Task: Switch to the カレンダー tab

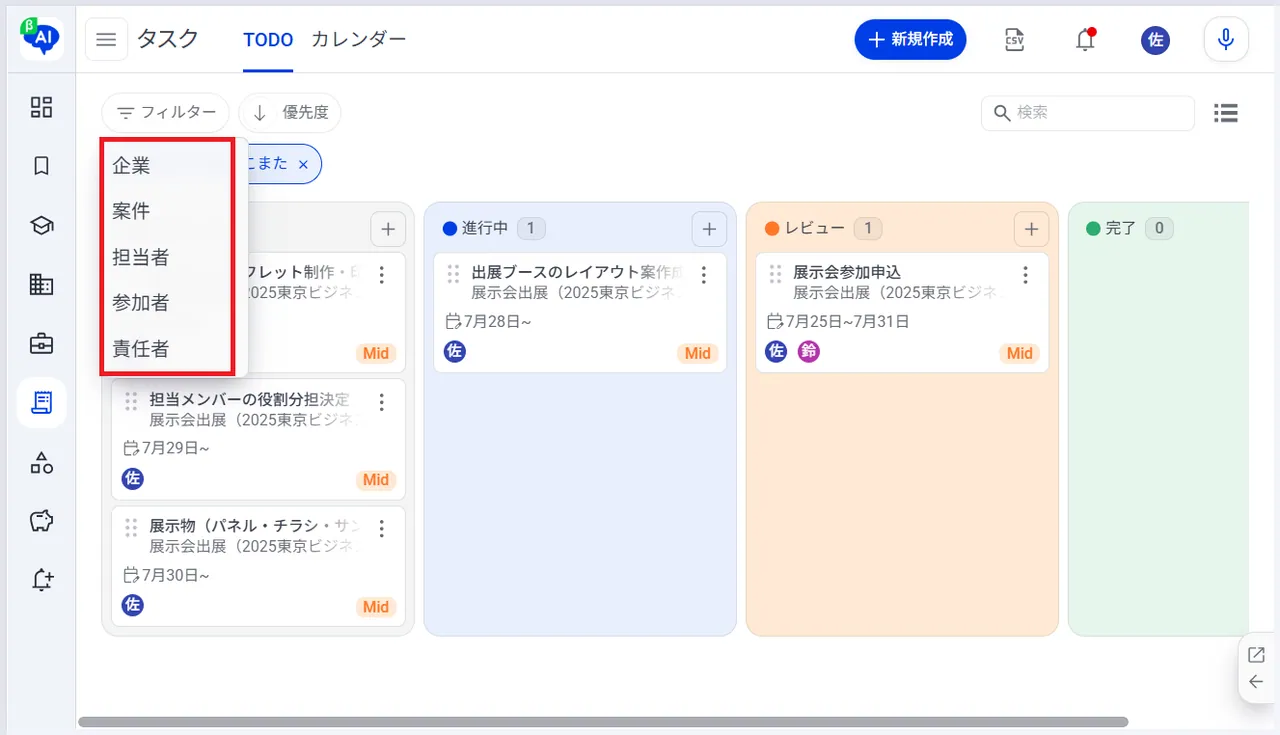Action: pos(359,40)
